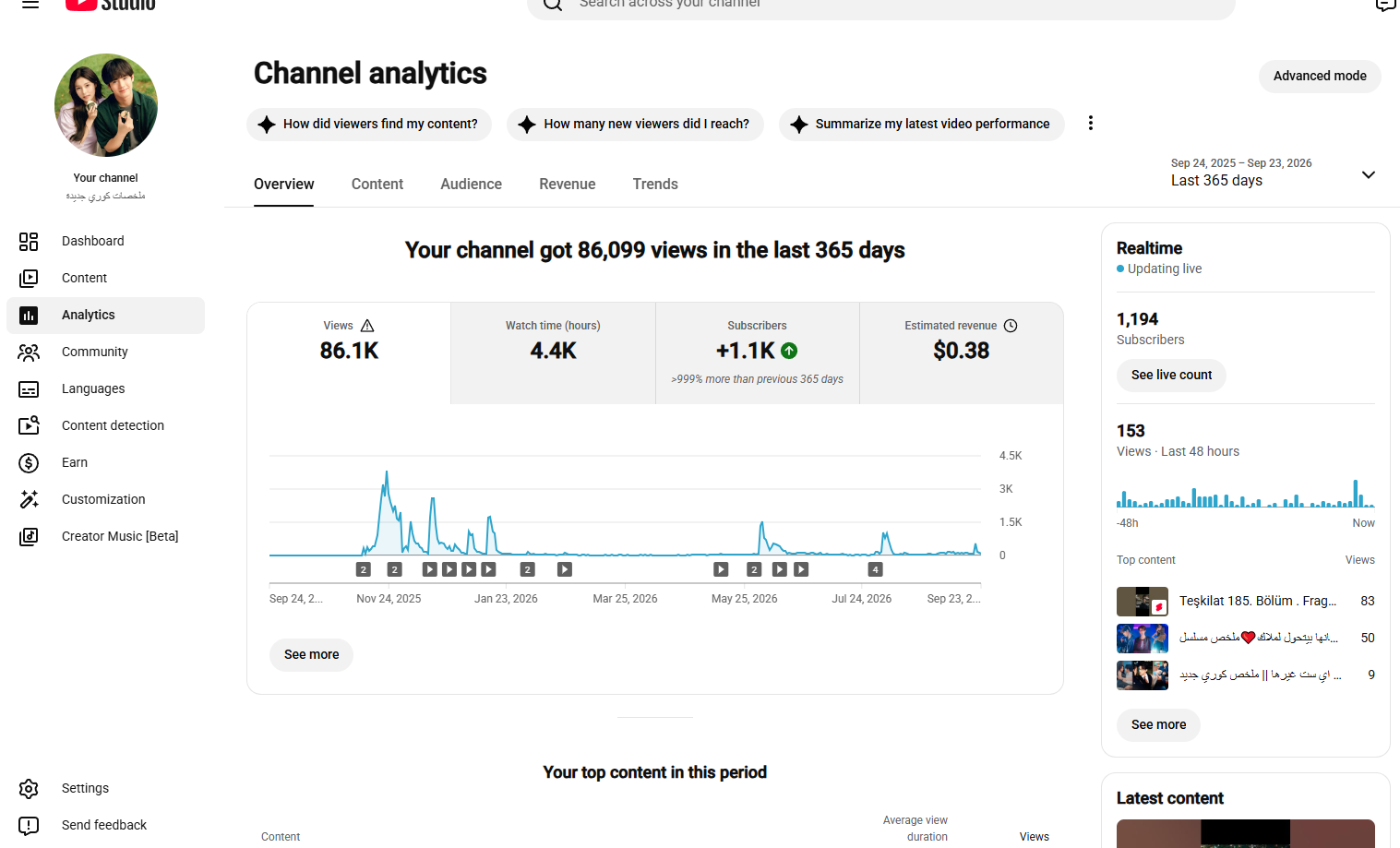Click the 'Your channel' label
Screen dimensions: 1400x848
point(105,178)
